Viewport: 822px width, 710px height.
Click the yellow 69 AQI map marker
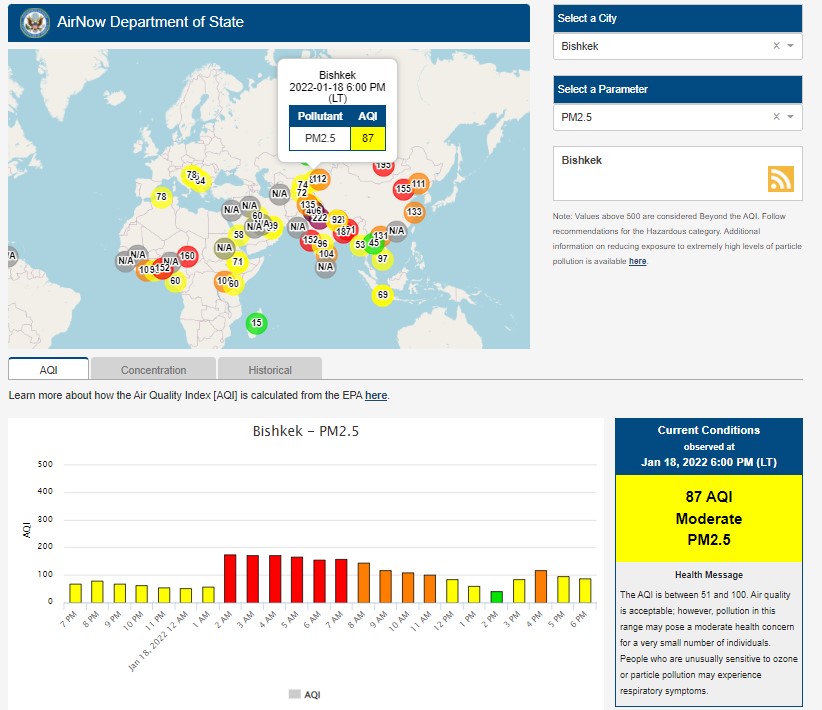coord(382,295)
